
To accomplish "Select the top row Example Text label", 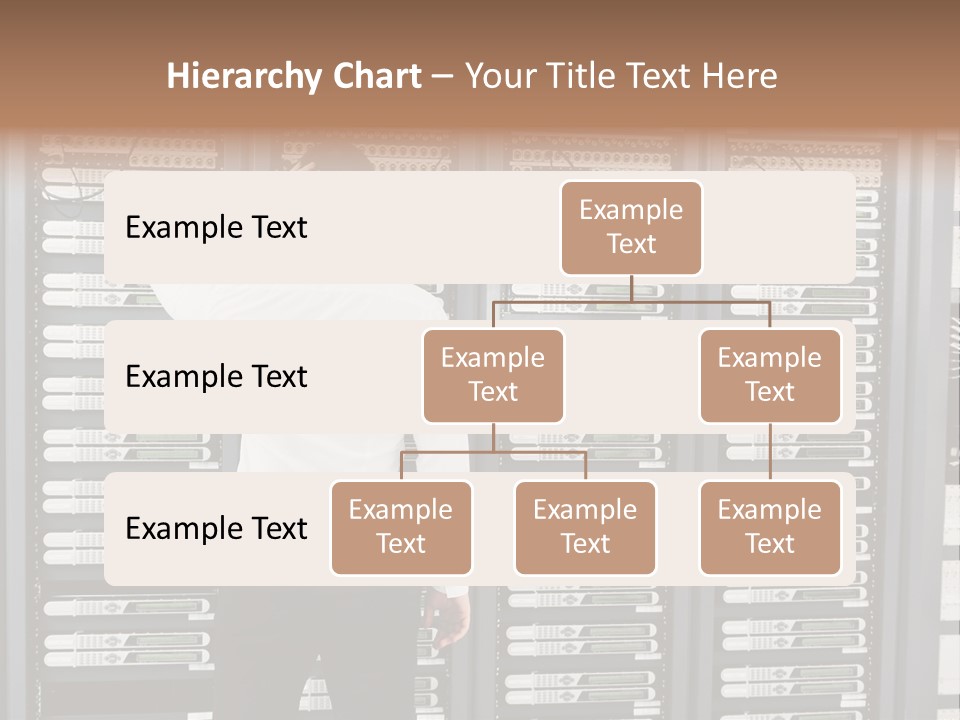I will pyautogui.click(x=216, y=228).
